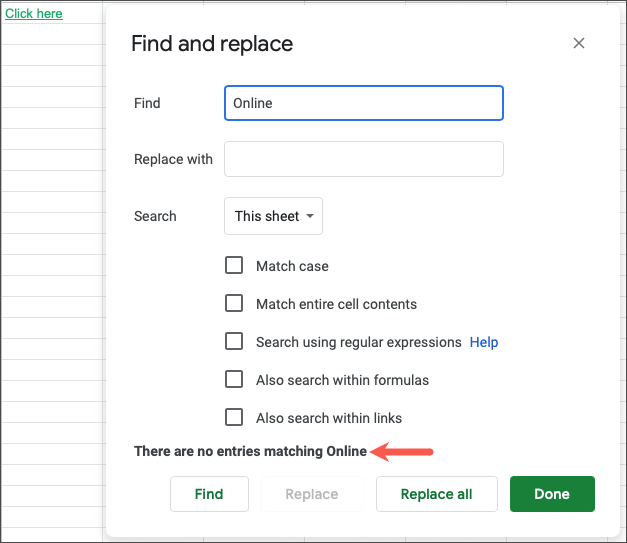Screen dimensions: 627x543
Task: Click the Also search within links label
Action: [x=329, y=418]
